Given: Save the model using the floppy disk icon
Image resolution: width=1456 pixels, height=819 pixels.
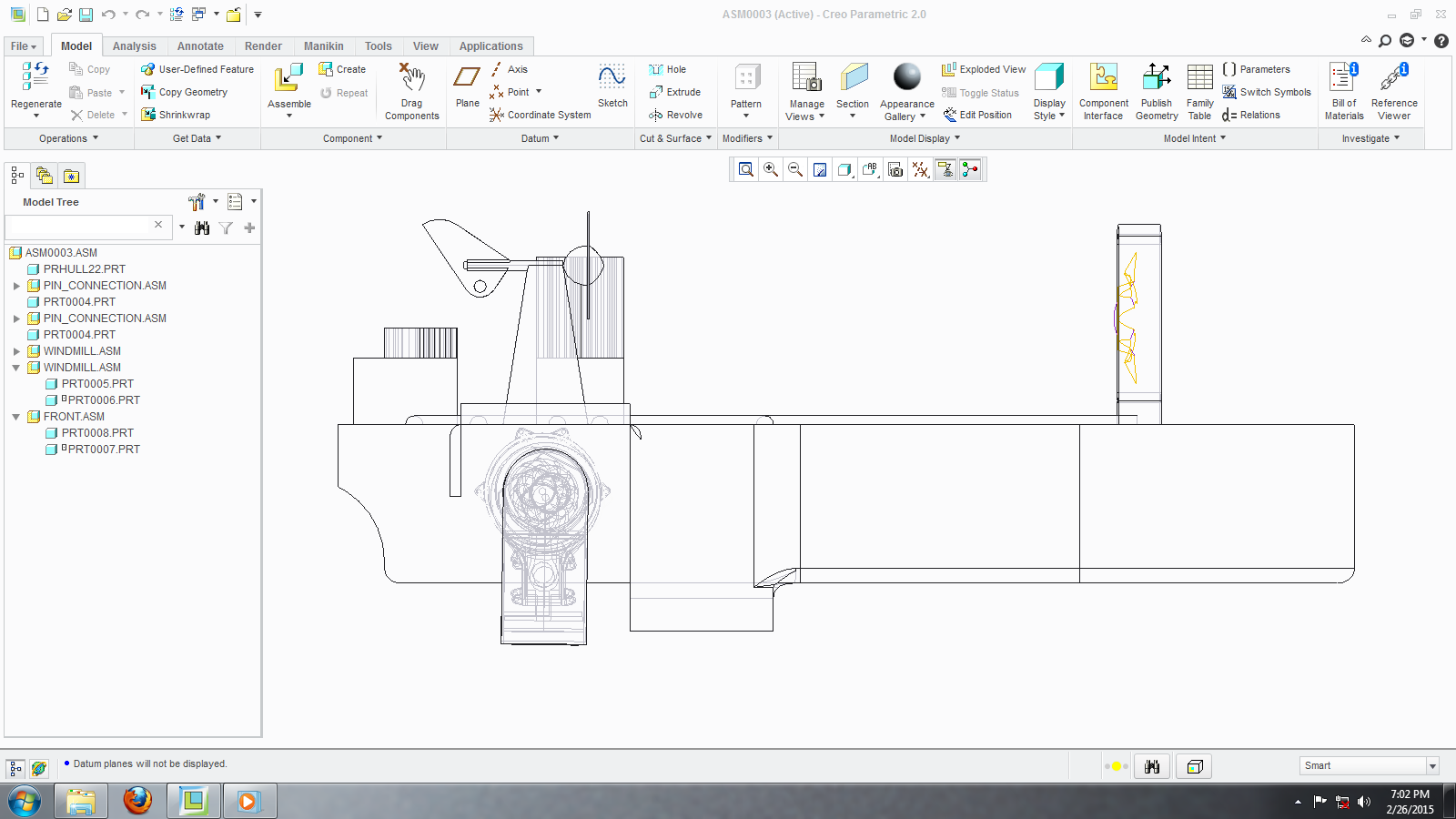Looking at the screenshot, I should click(x=86, y=15).
